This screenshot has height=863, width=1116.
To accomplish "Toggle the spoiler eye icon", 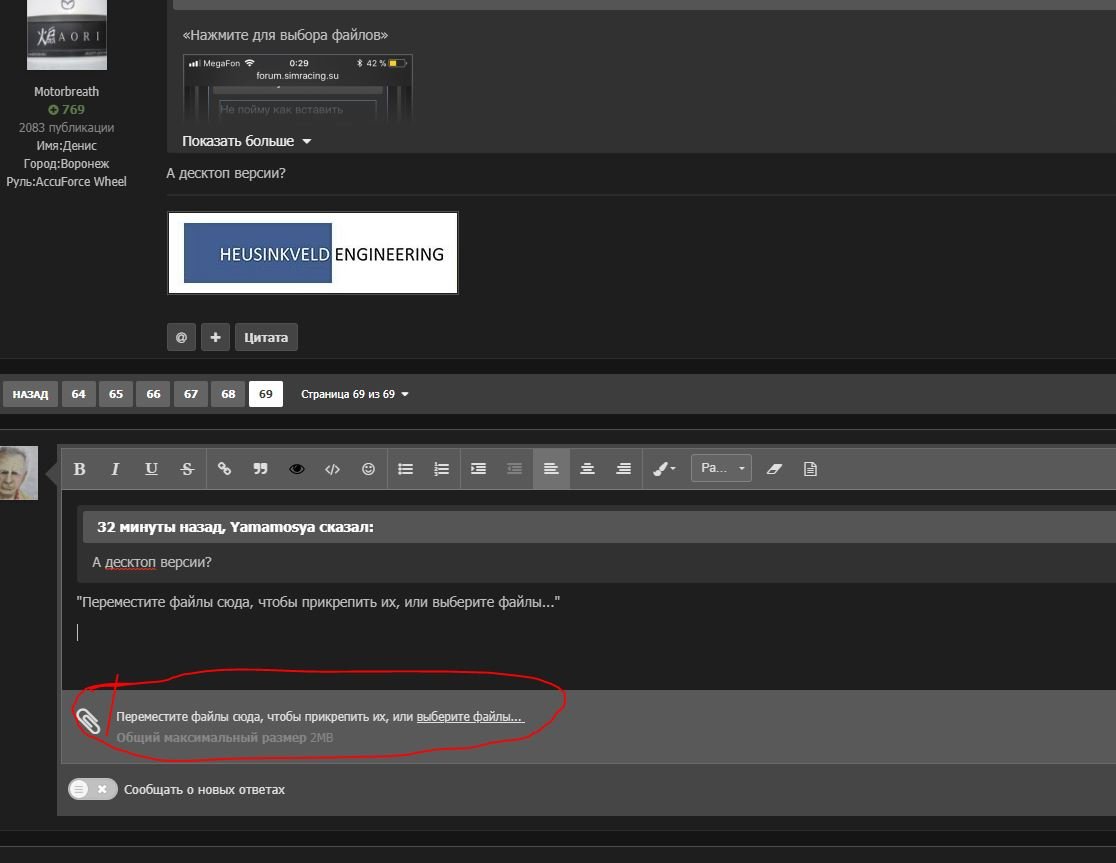I will tap(296, 469).
